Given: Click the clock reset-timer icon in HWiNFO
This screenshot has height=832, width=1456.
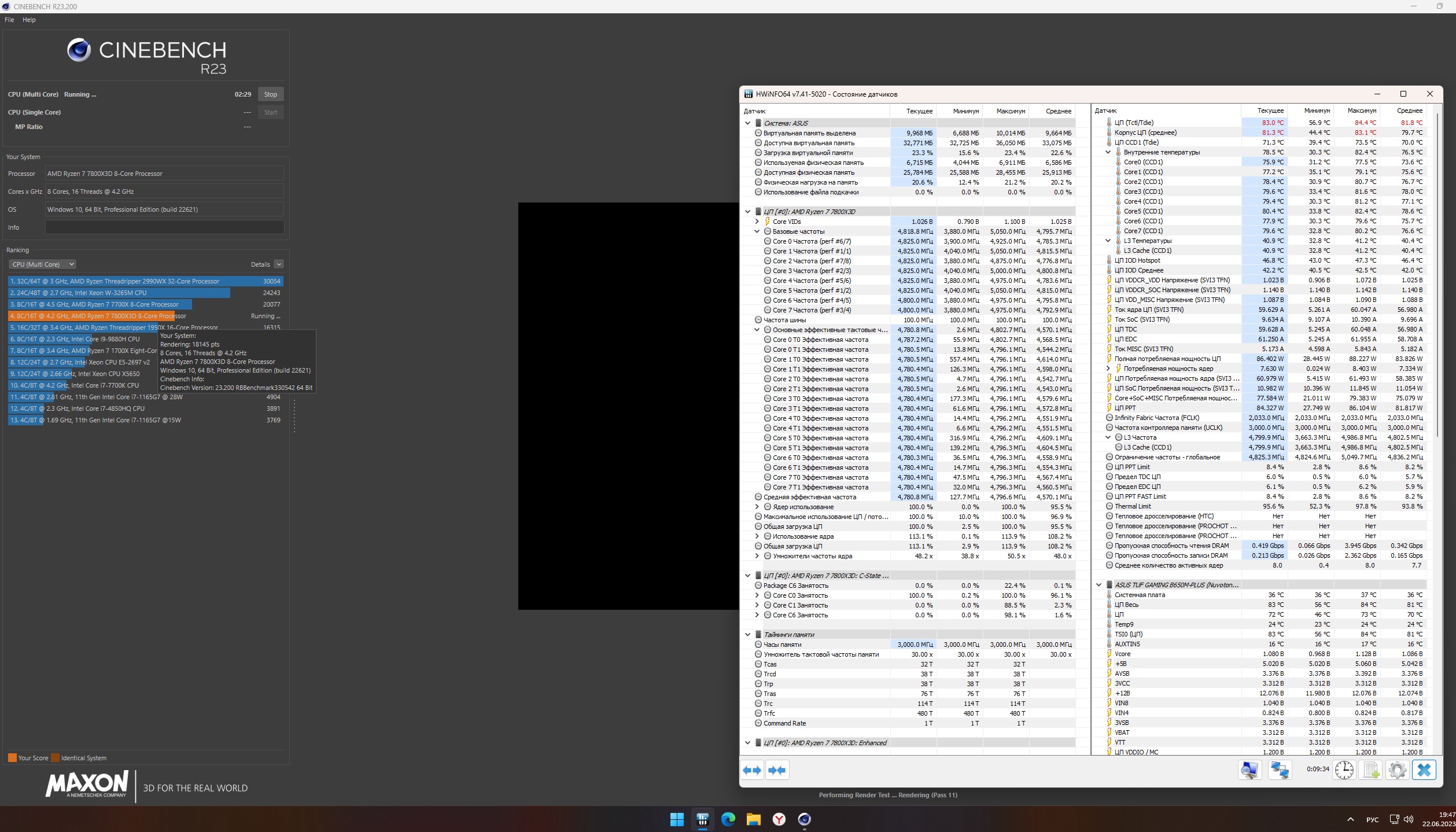Looking at the screenshot, I should coord(1344,770).
